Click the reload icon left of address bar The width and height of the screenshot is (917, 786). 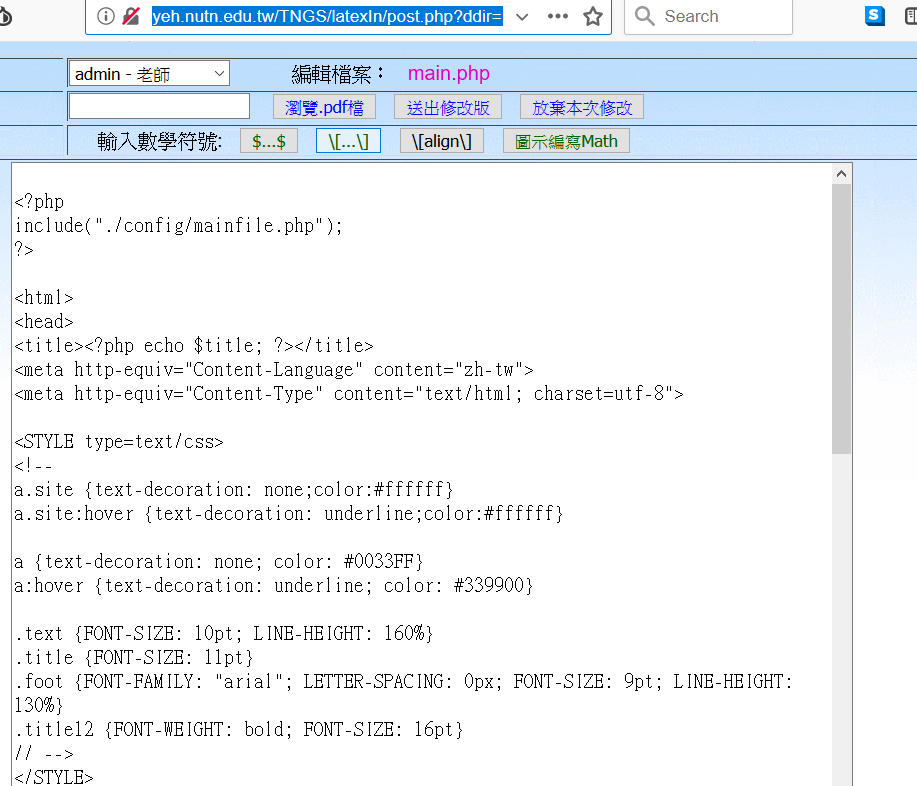point(5,16)
